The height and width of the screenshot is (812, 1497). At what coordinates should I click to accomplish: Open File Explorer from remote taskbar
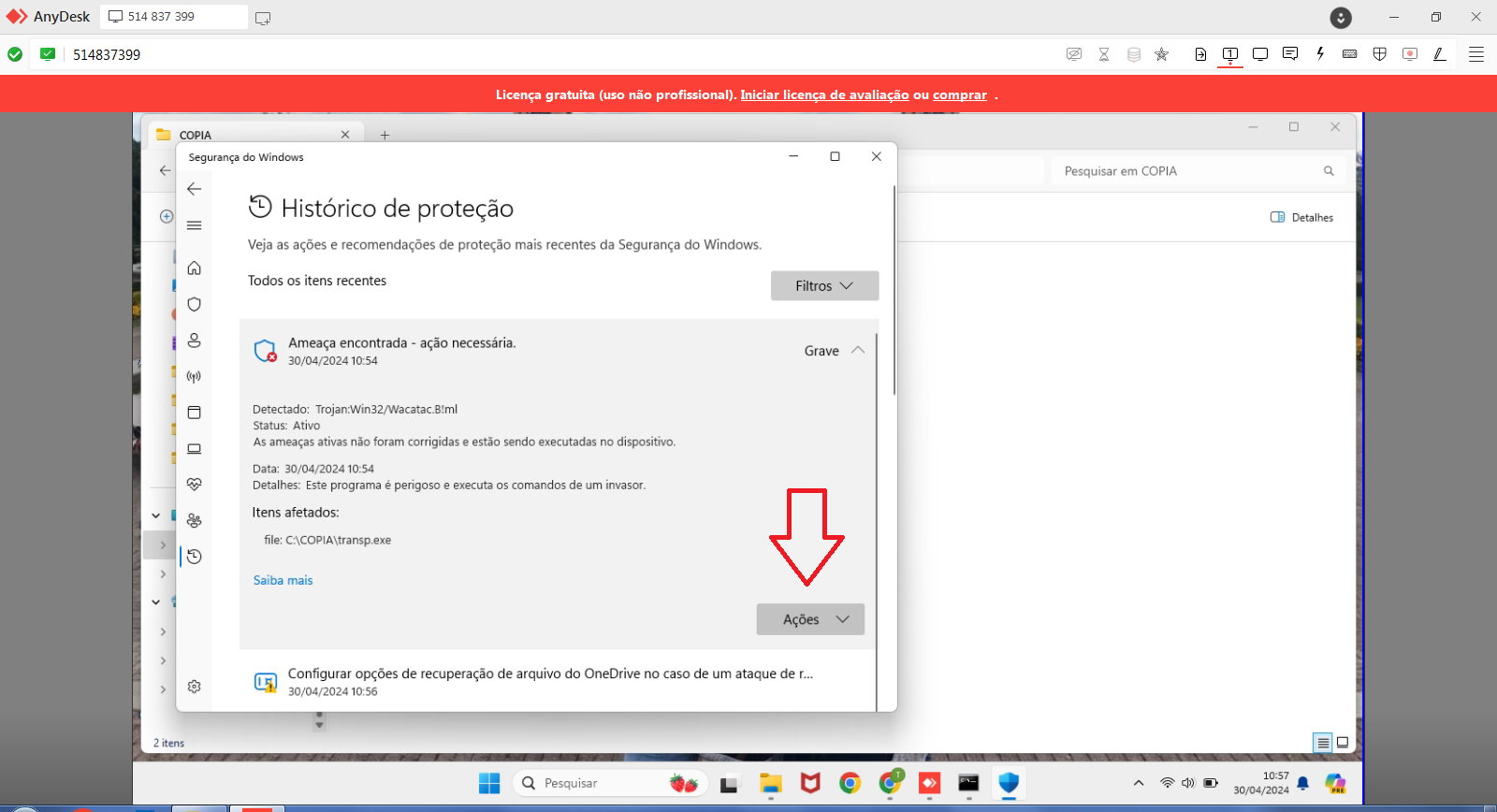[771, 783]
